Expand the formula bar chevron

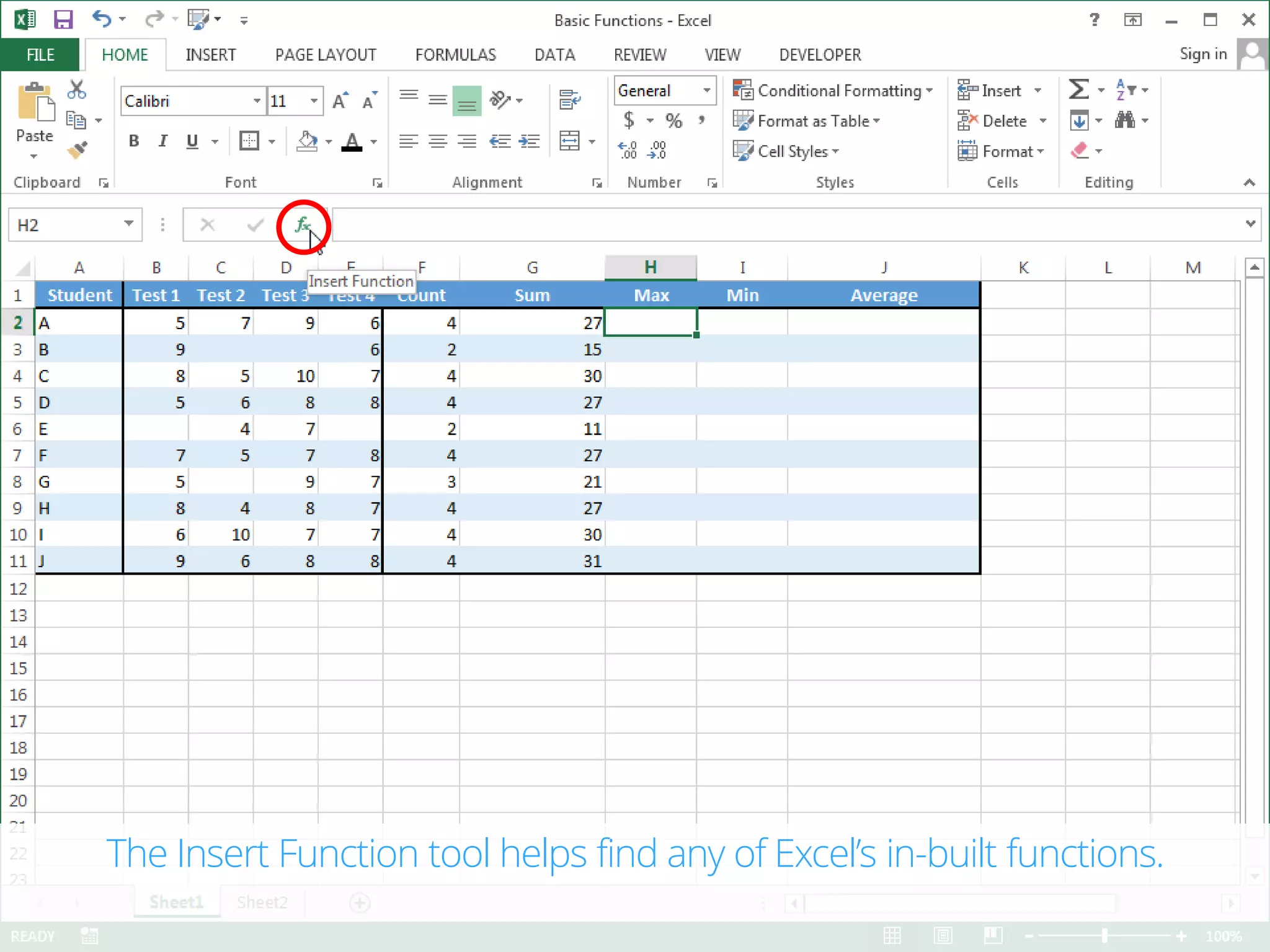[1250, 223]
